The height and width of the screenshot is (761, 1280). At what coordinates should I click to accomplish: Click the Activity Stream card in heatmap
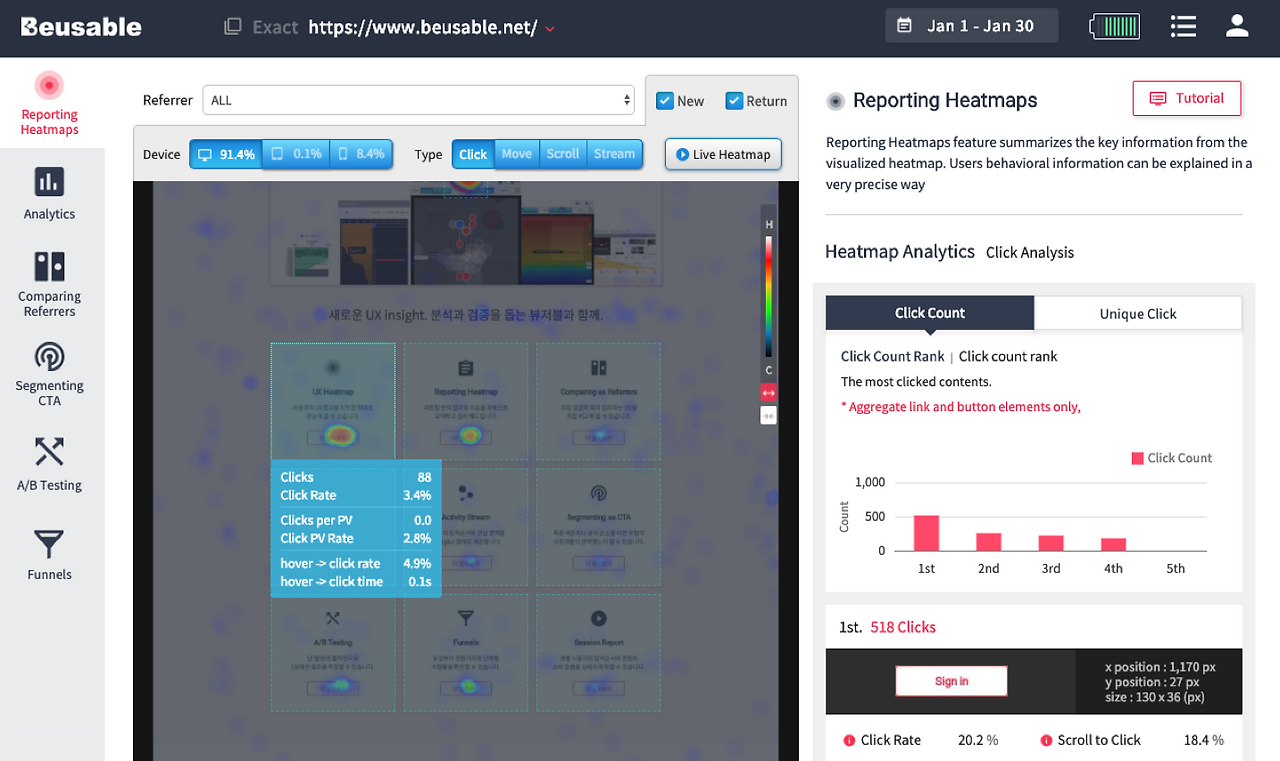484,527
